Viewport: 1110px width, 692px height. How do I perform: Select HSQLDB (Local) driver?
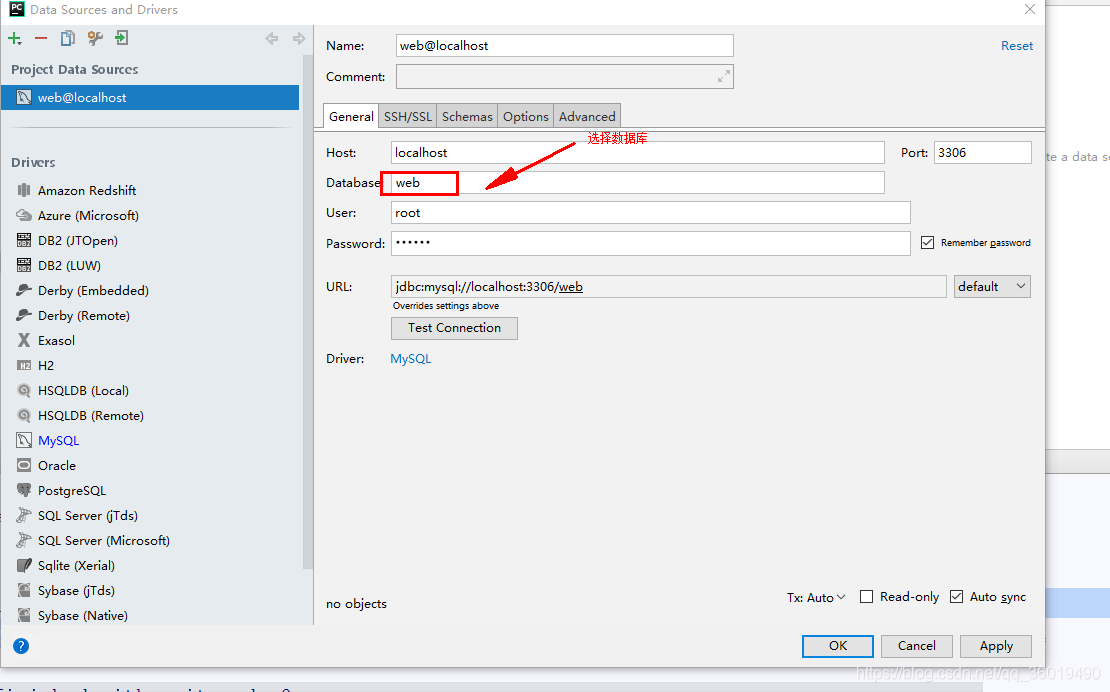83,391
